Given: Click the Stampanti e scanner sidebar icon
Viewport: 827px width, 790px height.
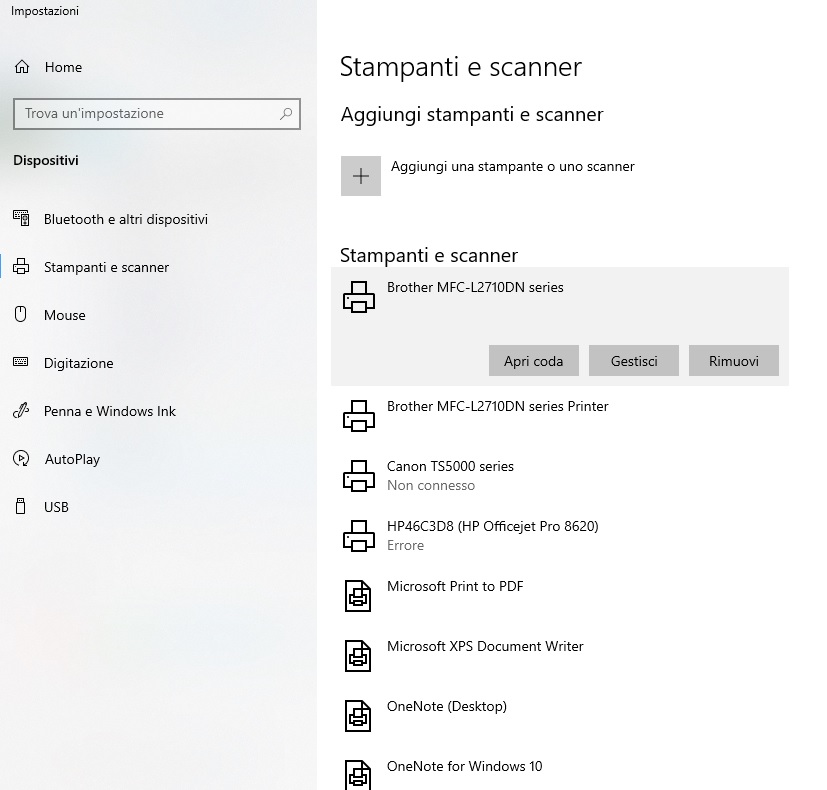Looking at the screenshot, I should (21, 266).
